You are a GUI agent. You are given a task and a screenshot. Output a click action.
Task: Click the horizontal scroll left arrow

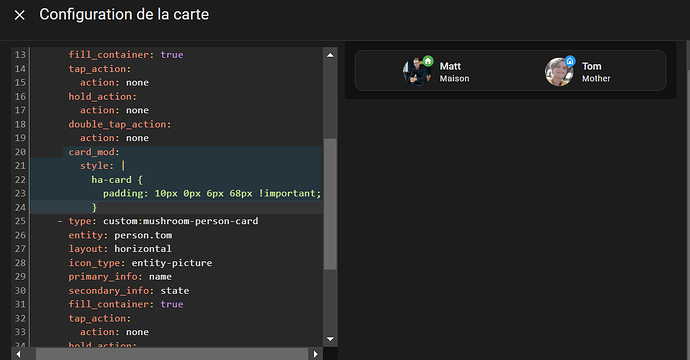18,354
